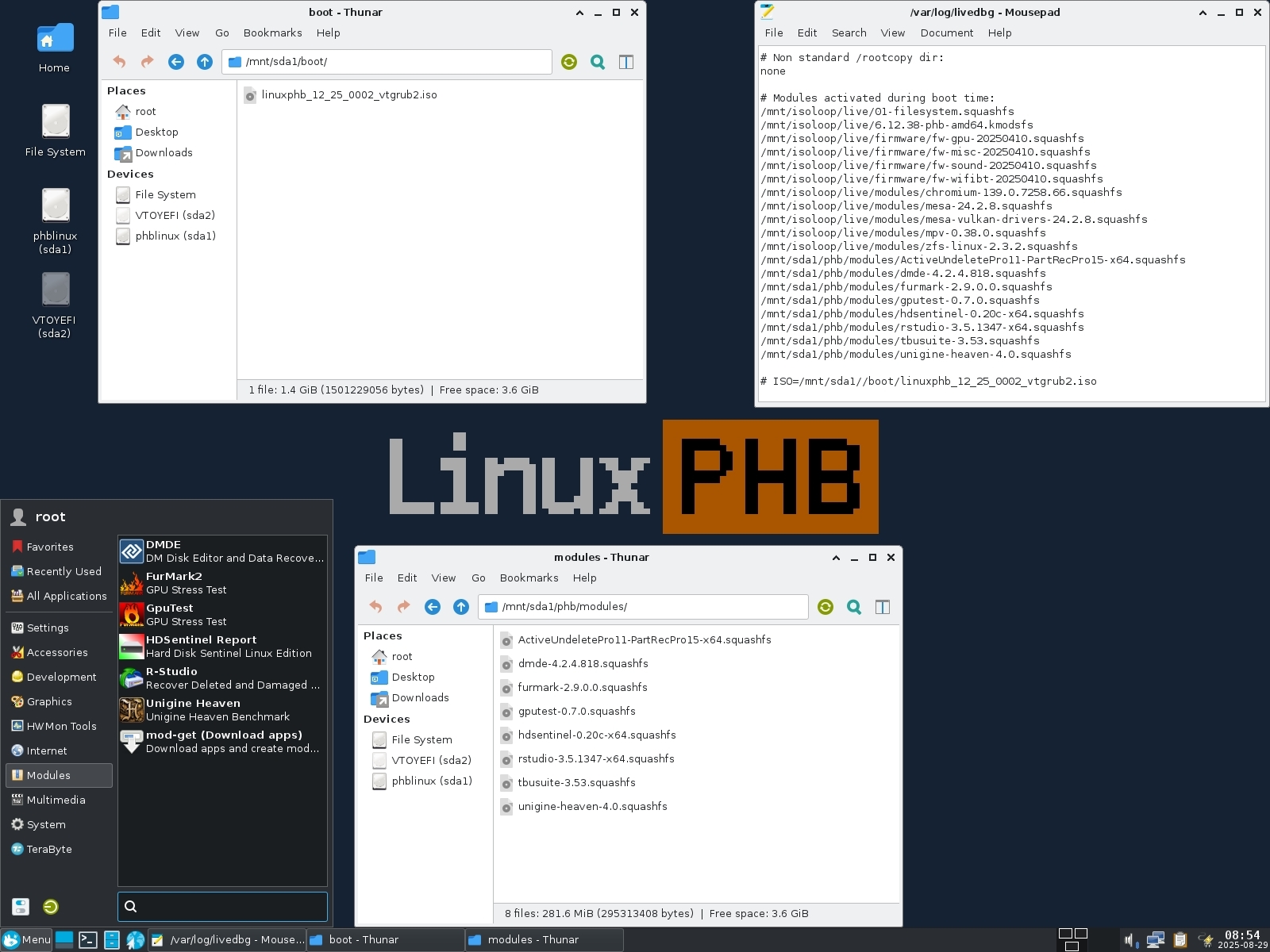This screenshot has width=1270, height=952.
Task: Select Favorites category in menu
Action: point(59,547)
